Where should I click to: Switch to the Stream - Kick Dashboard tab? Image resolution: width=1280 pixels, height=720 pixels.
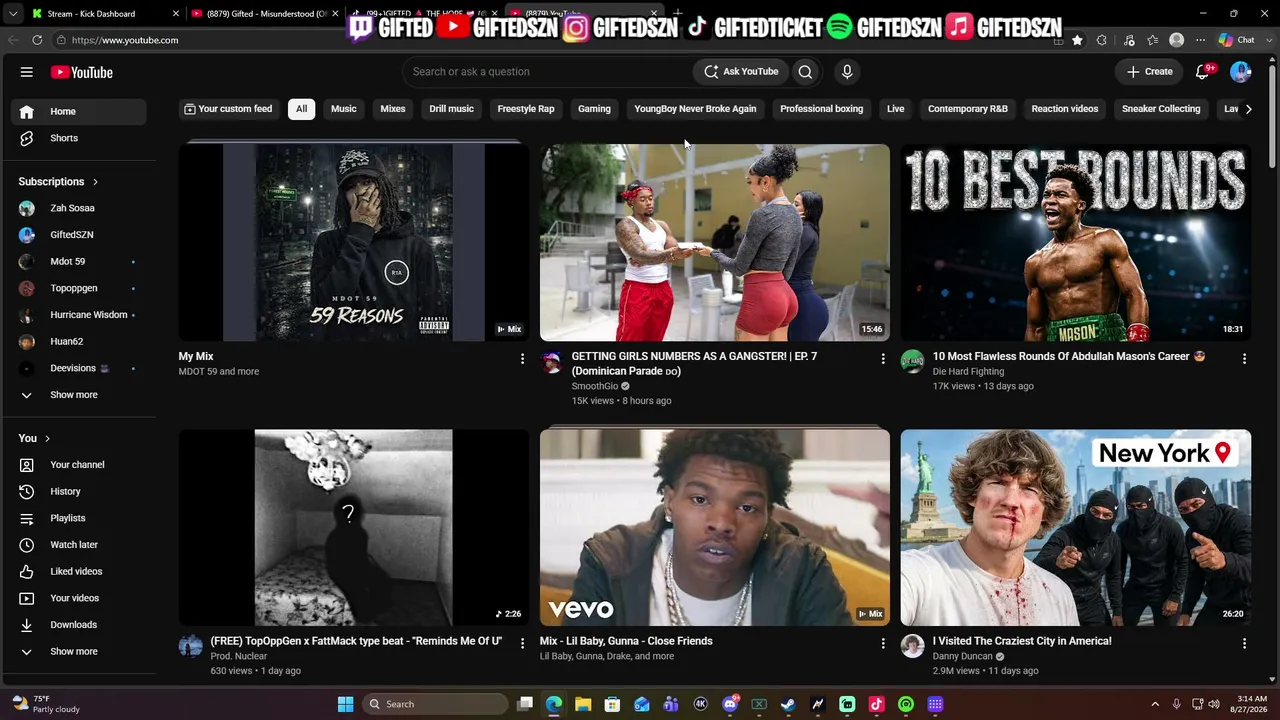[x=105, y=14]
